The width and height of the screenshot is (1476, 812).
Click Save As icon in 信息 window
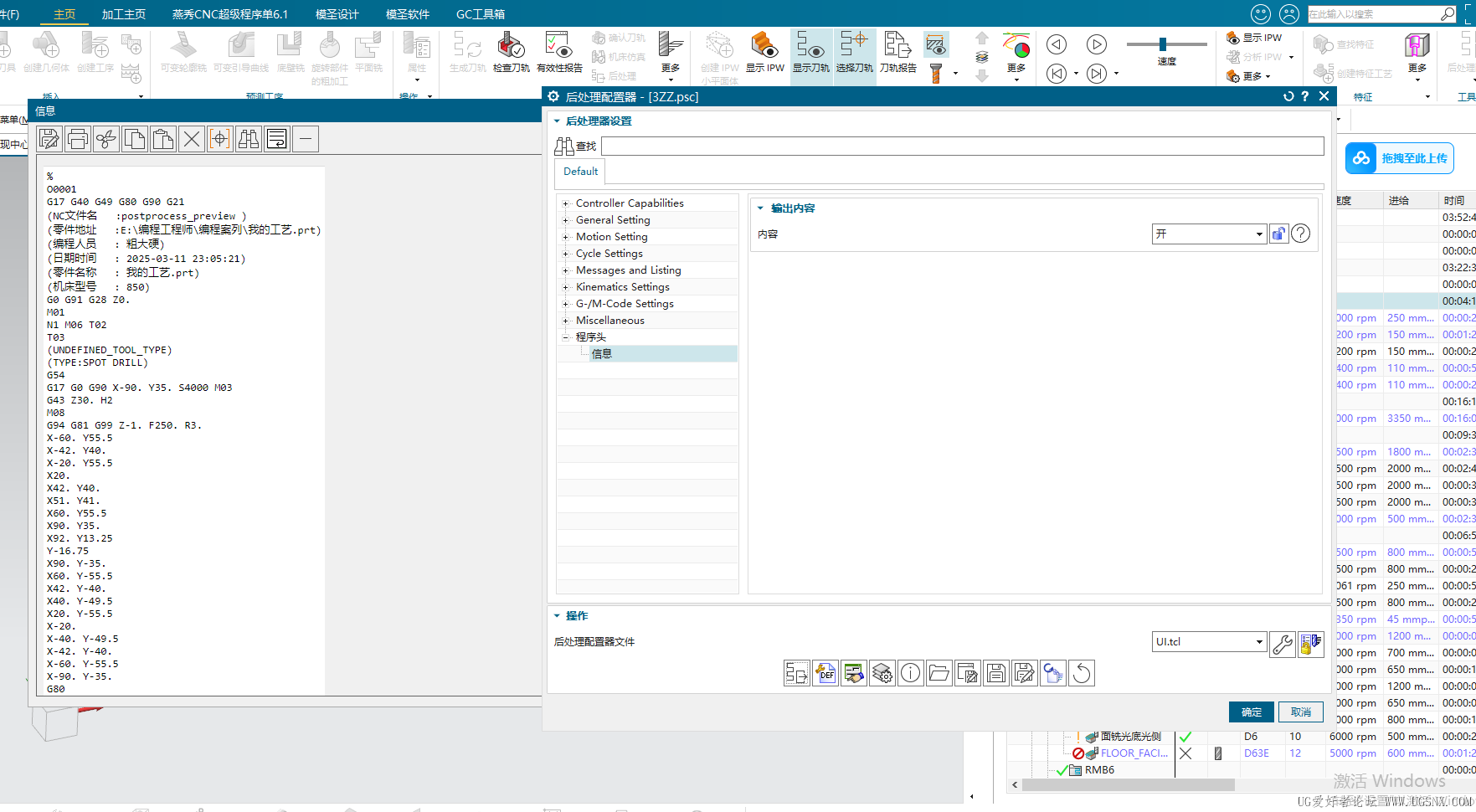tap(49, 139)
